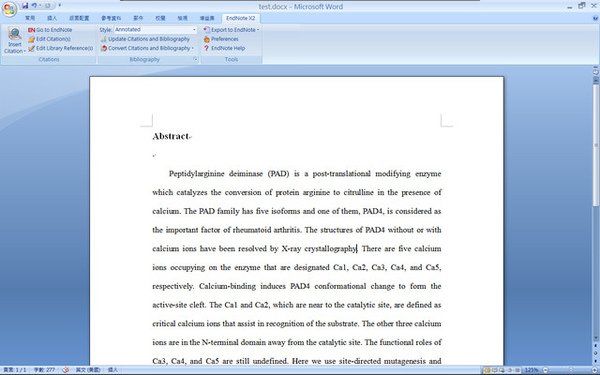Switch to the first ribbon tab
This screenshot has height=375, width=600.
coord(30,18)
